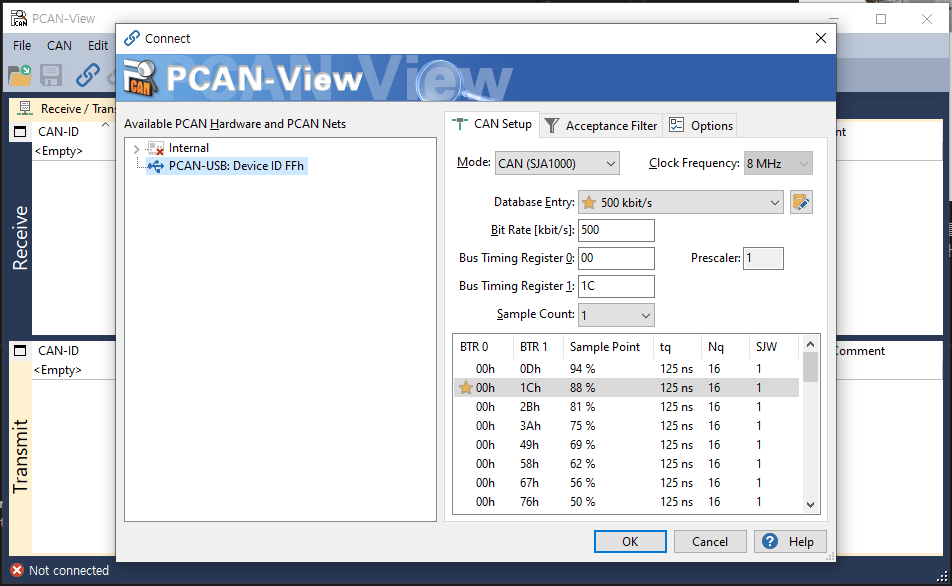This screenshot has height=586, width=952.
Task: Confirm with the OK button
Action: [630, 542]
